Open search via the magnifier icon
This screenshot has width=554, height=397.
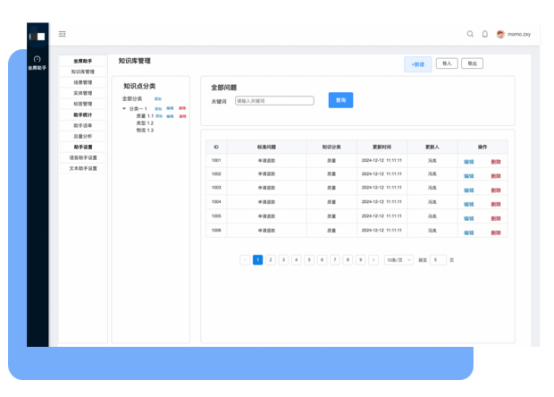[470, 34]
